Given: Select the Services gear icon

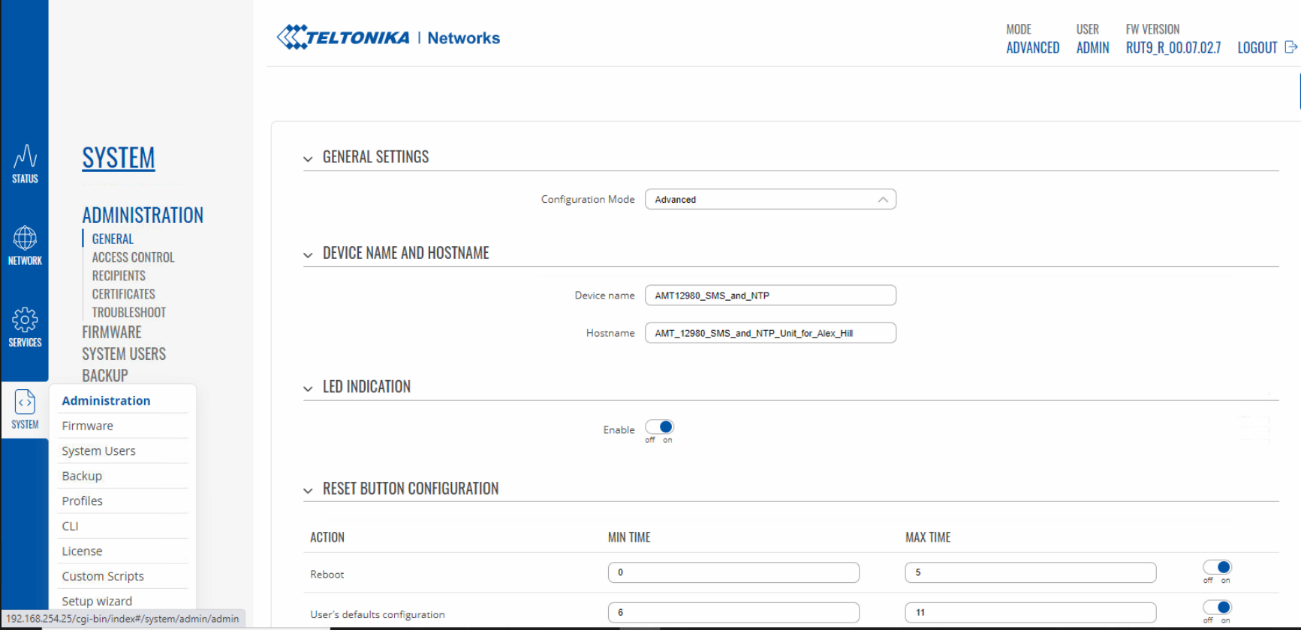Looking at the screenshot, I should [x=25, y=320].
